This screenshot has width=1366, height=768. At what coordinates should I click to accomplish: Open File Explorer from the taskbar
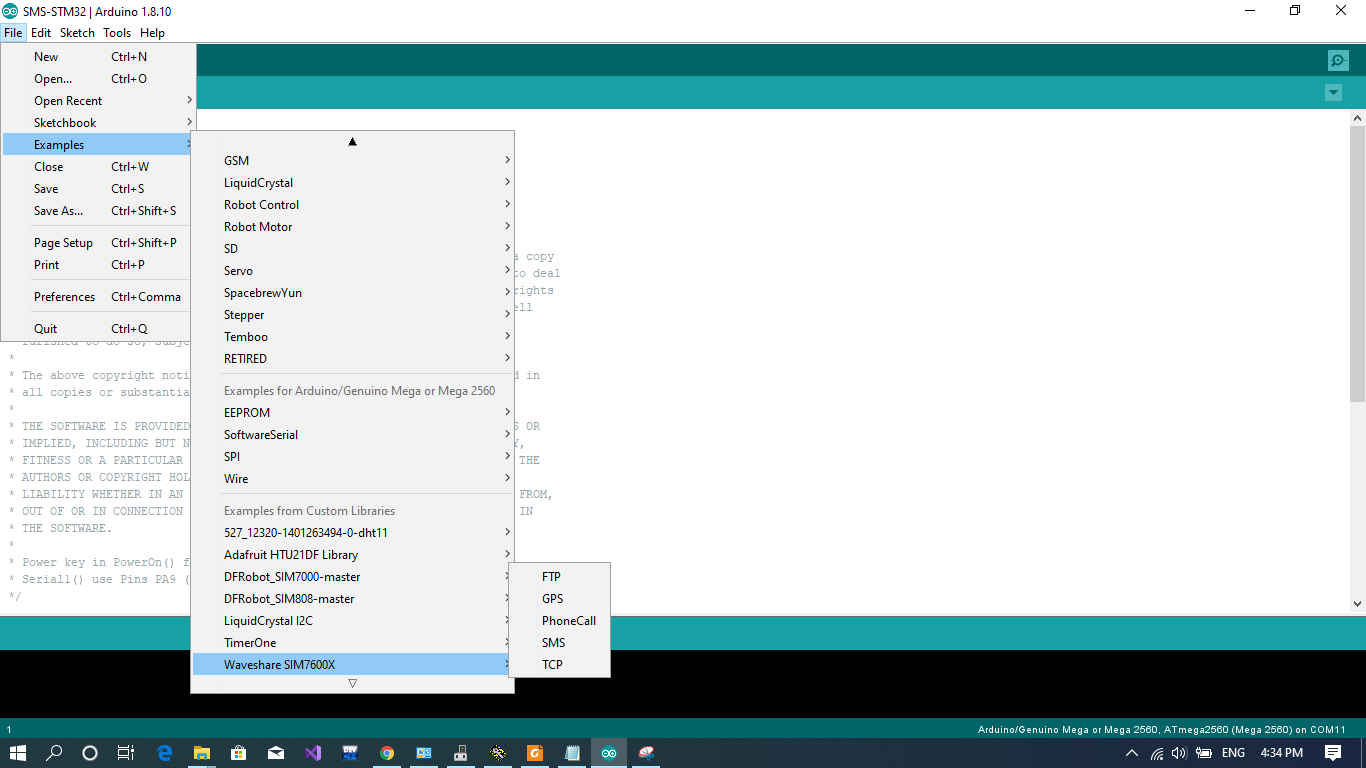click(202, 753)
